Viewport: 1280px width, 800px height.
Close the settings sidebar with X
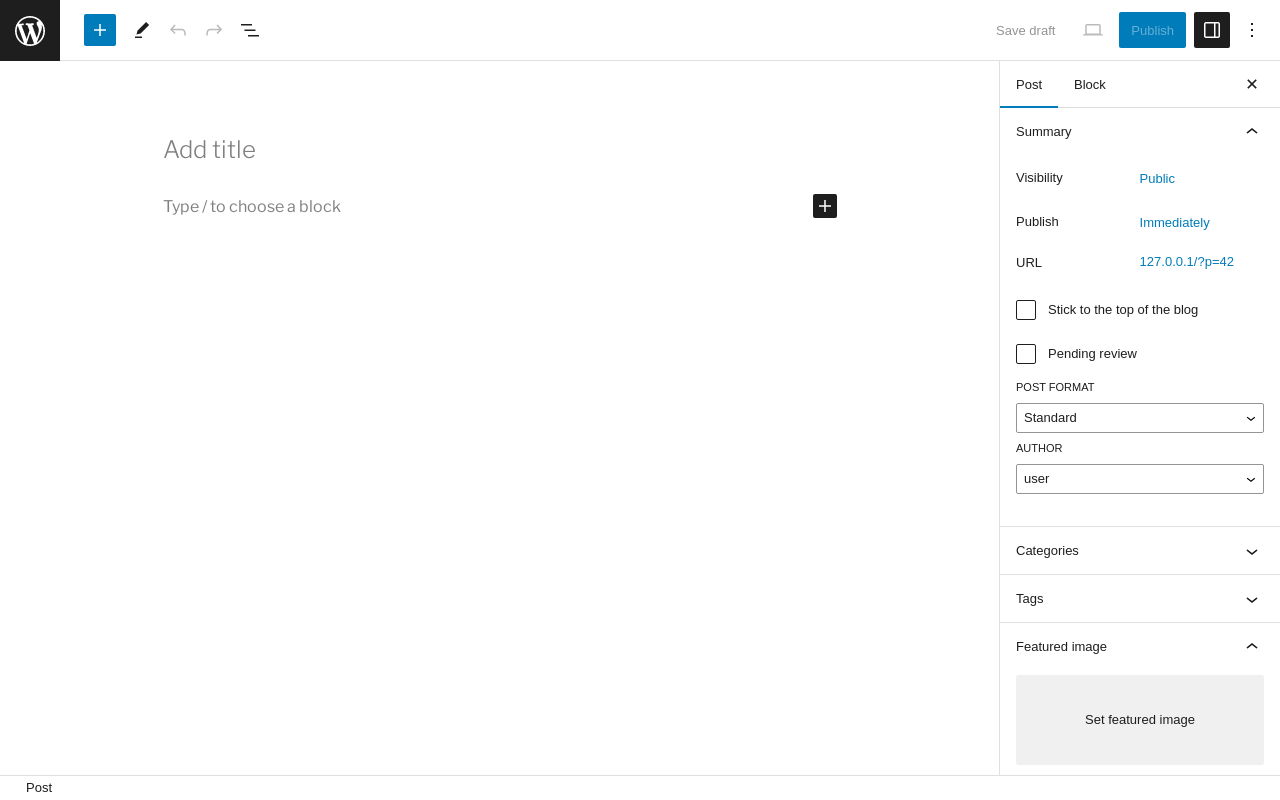click(1252, 84)
